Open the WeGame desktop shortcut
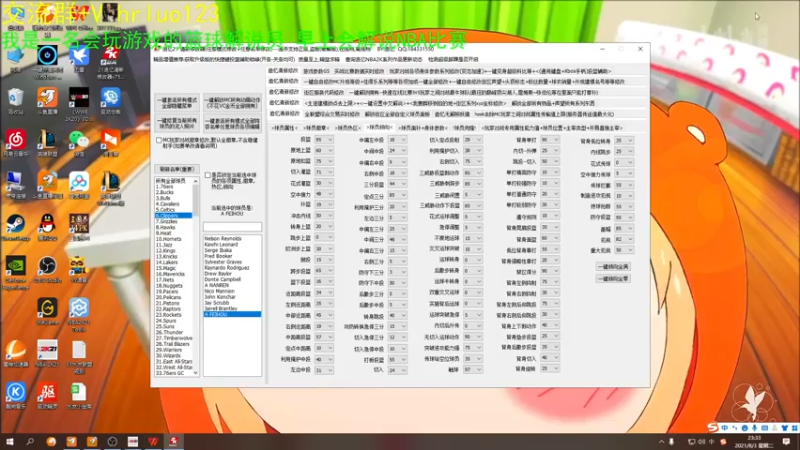Viewport: 800px width, 450px height. (x=47, y=308)
